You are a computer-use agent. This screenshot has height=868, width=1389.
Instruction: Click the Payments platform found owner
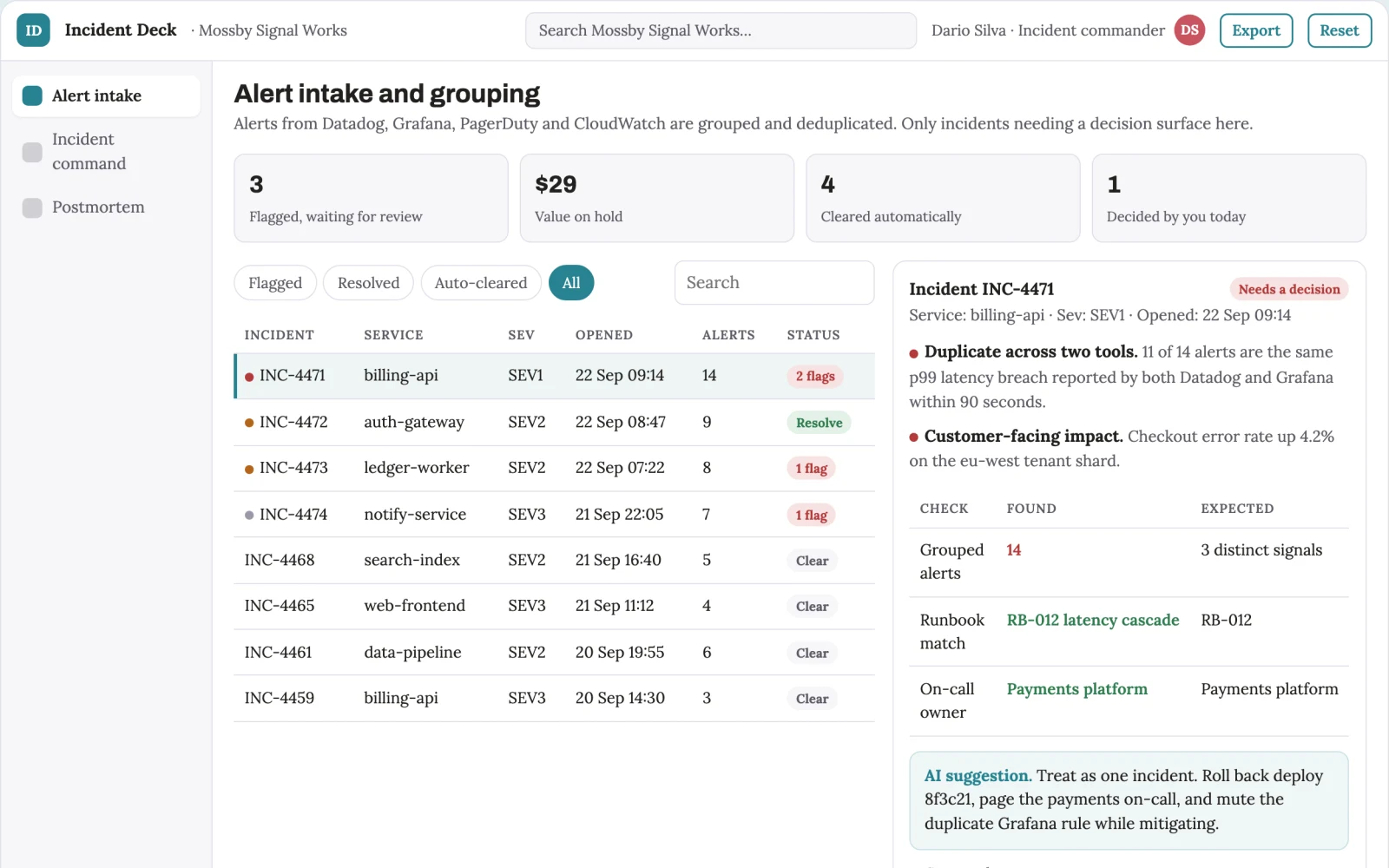pos(1077,689)
